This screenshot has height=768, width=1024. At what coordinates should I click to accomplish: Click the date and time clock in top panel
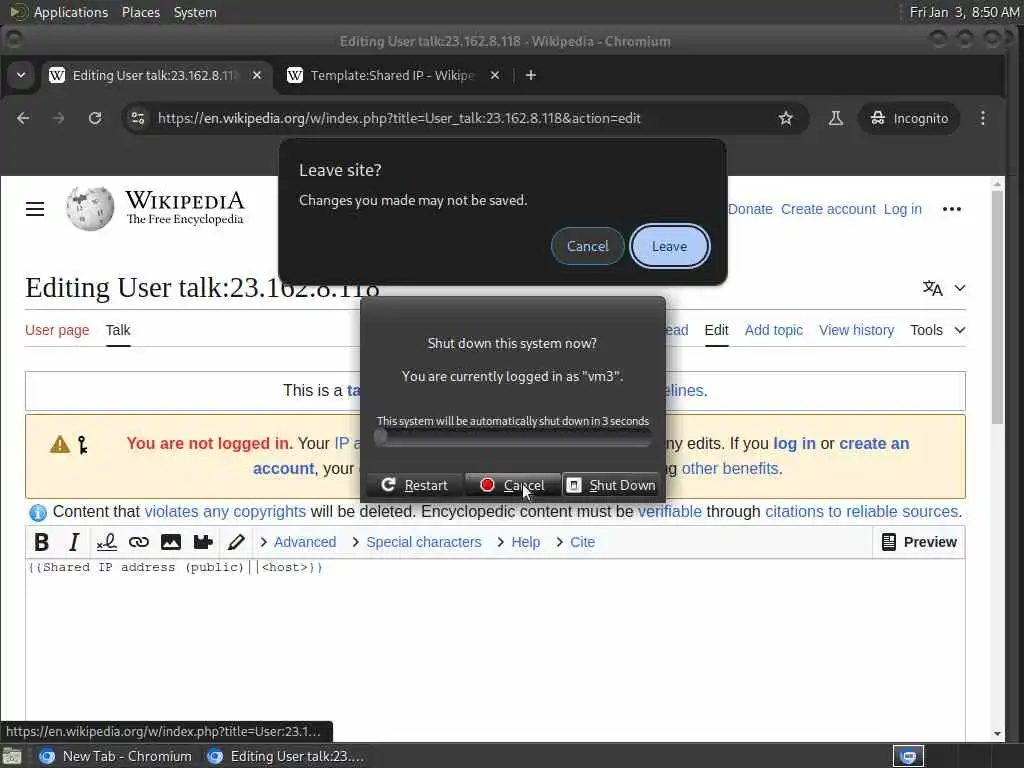pyautogui.click(x=964, y=12)
